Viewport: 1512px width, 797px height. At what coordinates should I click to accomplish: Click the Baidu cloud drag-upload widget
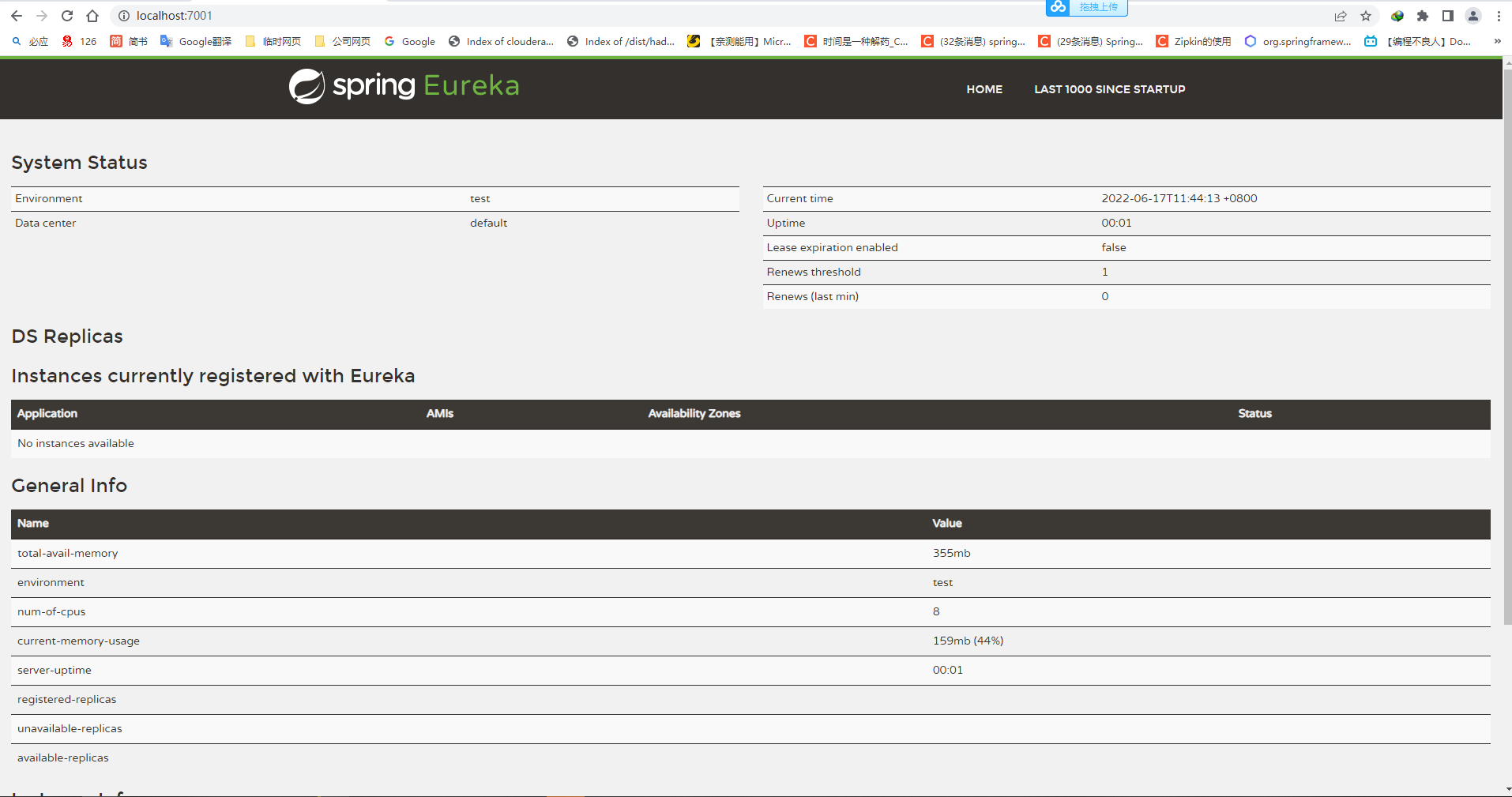coord(1087,7)
